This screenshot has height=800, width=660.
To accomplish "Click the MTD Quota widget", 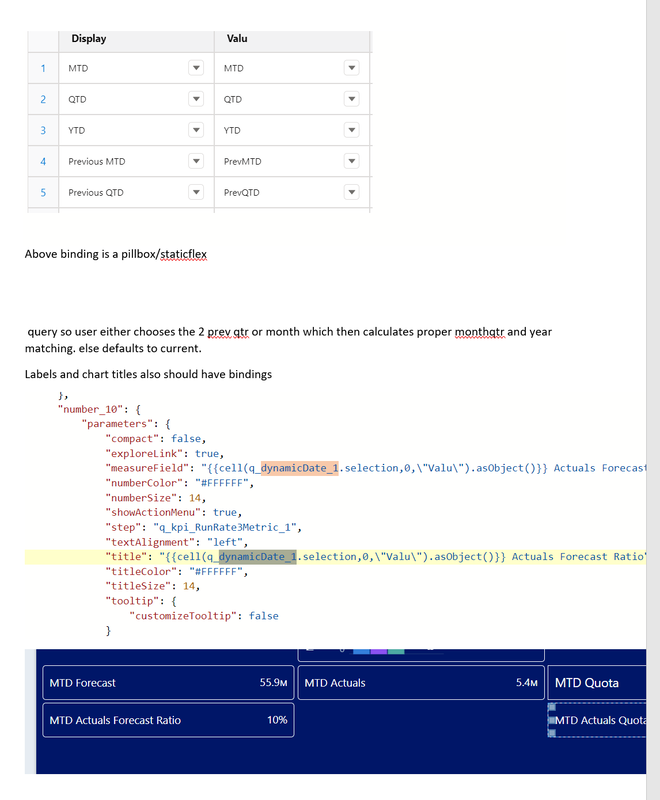I will point(597,683).
